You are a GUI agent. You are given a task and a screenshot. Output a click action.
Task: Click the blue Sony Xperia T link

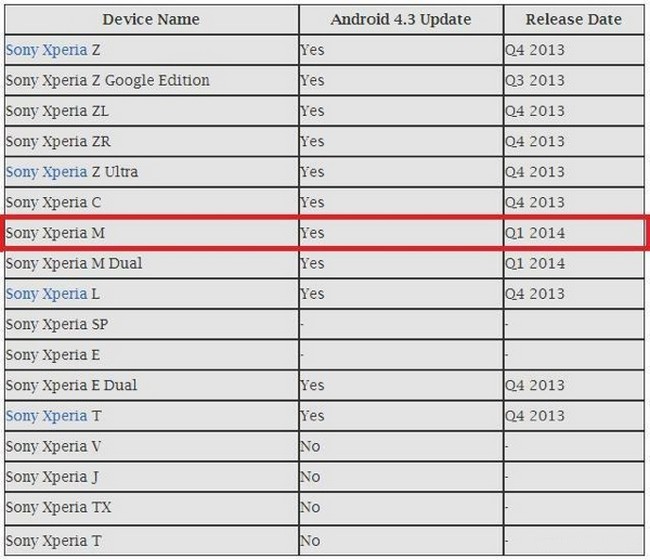tap(46, 415)
